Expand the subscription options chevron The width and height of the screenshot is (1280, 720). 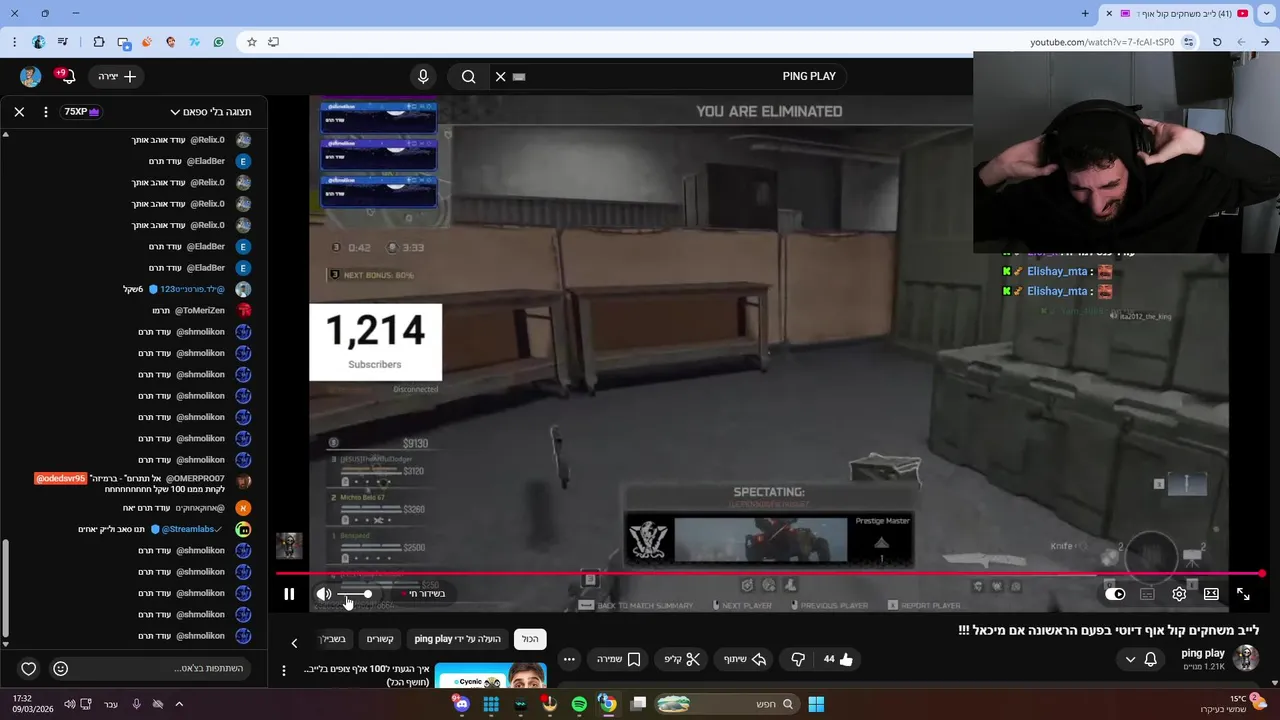[1130, 659]
